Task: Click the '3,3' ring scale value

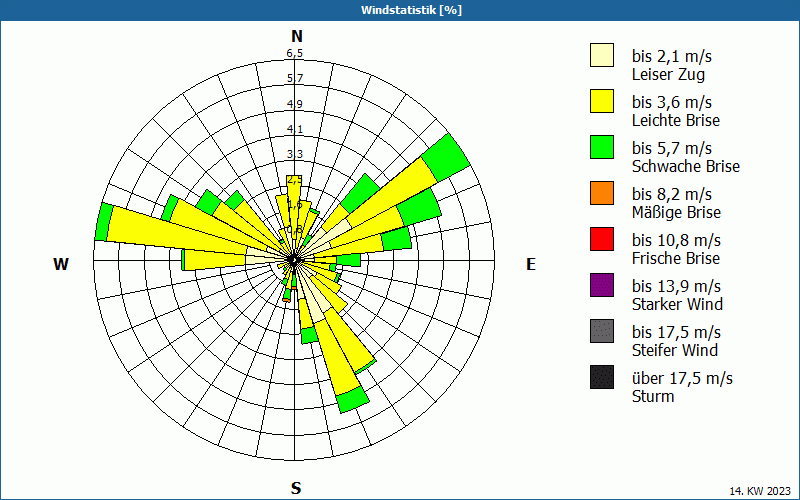Action: click(x=294, y=154)
